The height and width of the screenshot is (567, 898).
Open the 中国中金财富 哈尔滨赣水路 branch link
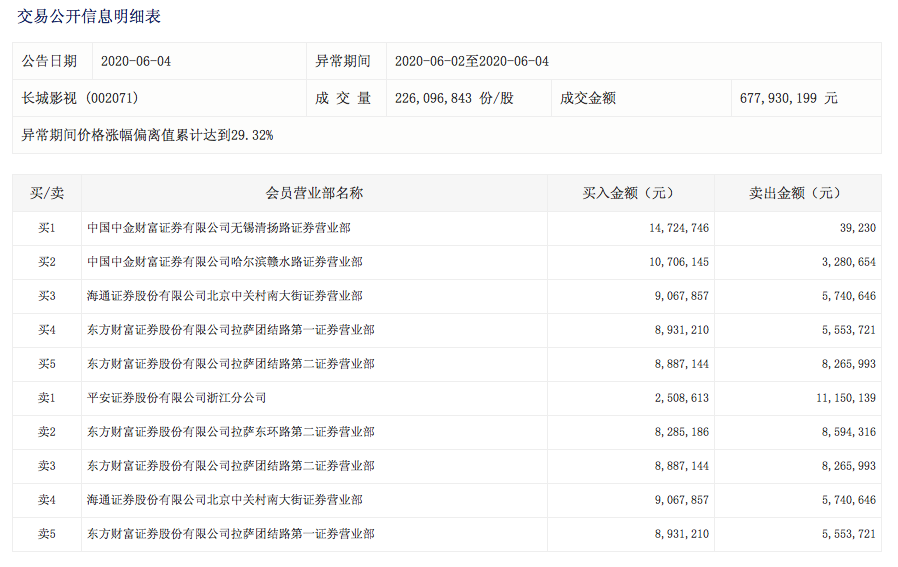coord(224,262)
